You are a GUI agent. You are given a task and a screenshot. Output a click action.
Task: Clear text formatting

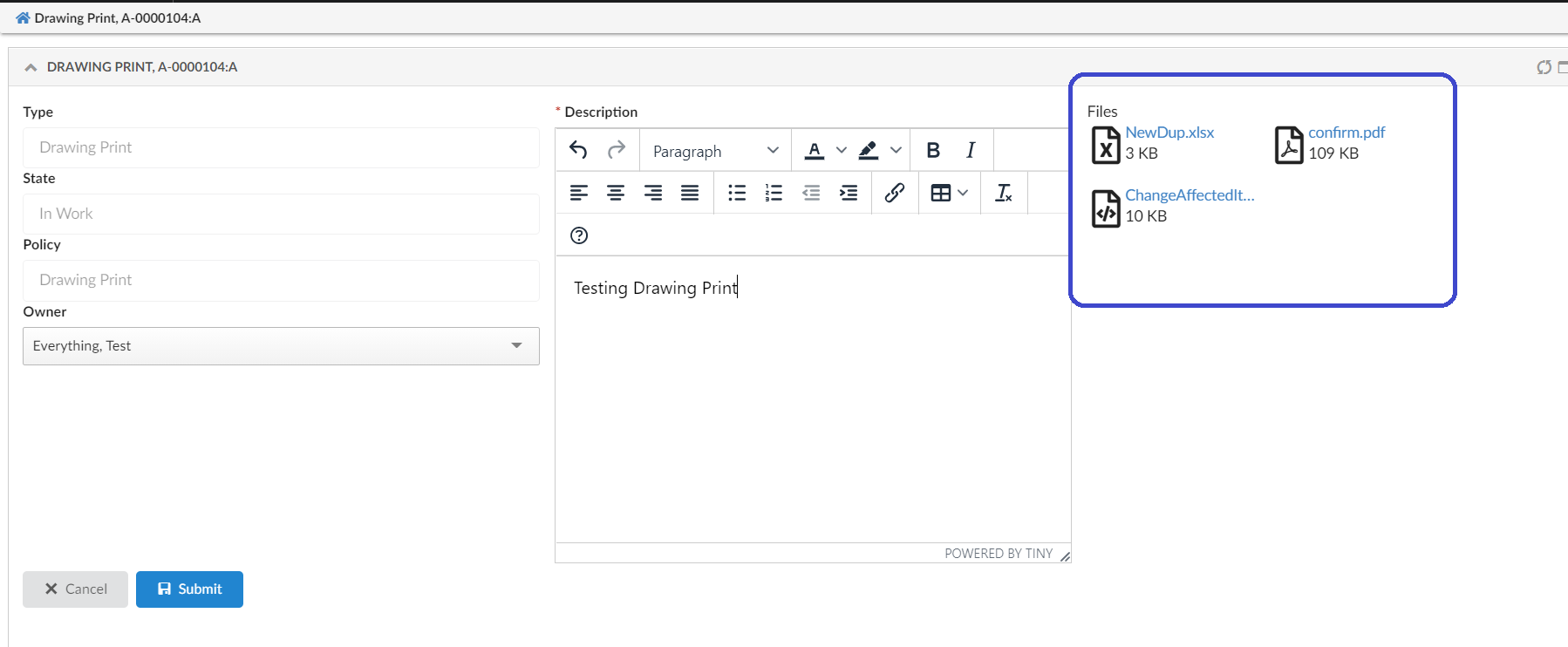click(x=1004, y=193)
